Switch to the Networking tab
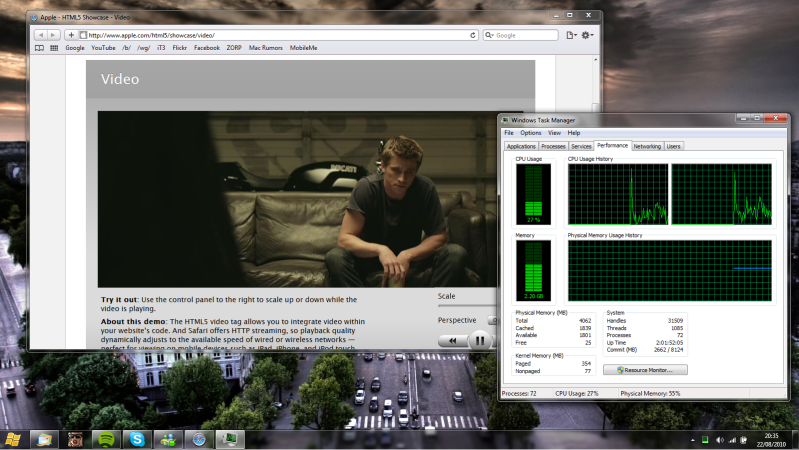799x450 pixels. [x=647, y=146]
